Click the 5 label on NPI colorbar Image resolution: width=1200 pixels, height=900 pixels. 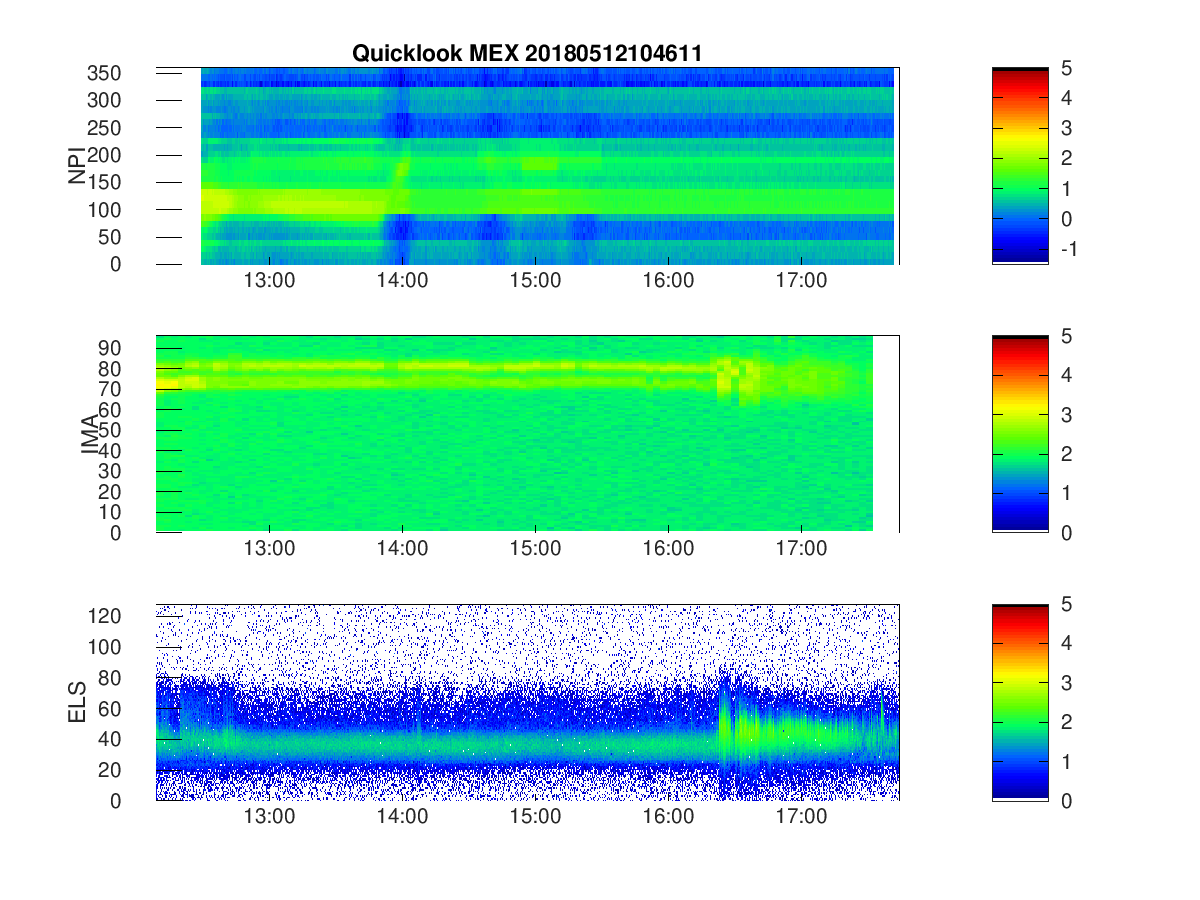1069,68
